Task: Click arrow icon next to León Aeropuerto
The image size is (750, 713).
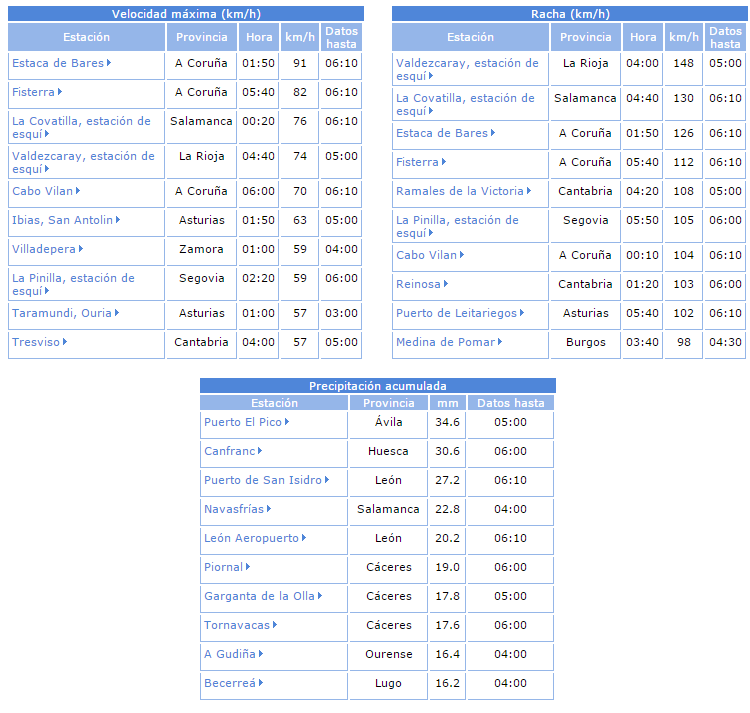Action: pyautogui.click(x=304, y=538)
